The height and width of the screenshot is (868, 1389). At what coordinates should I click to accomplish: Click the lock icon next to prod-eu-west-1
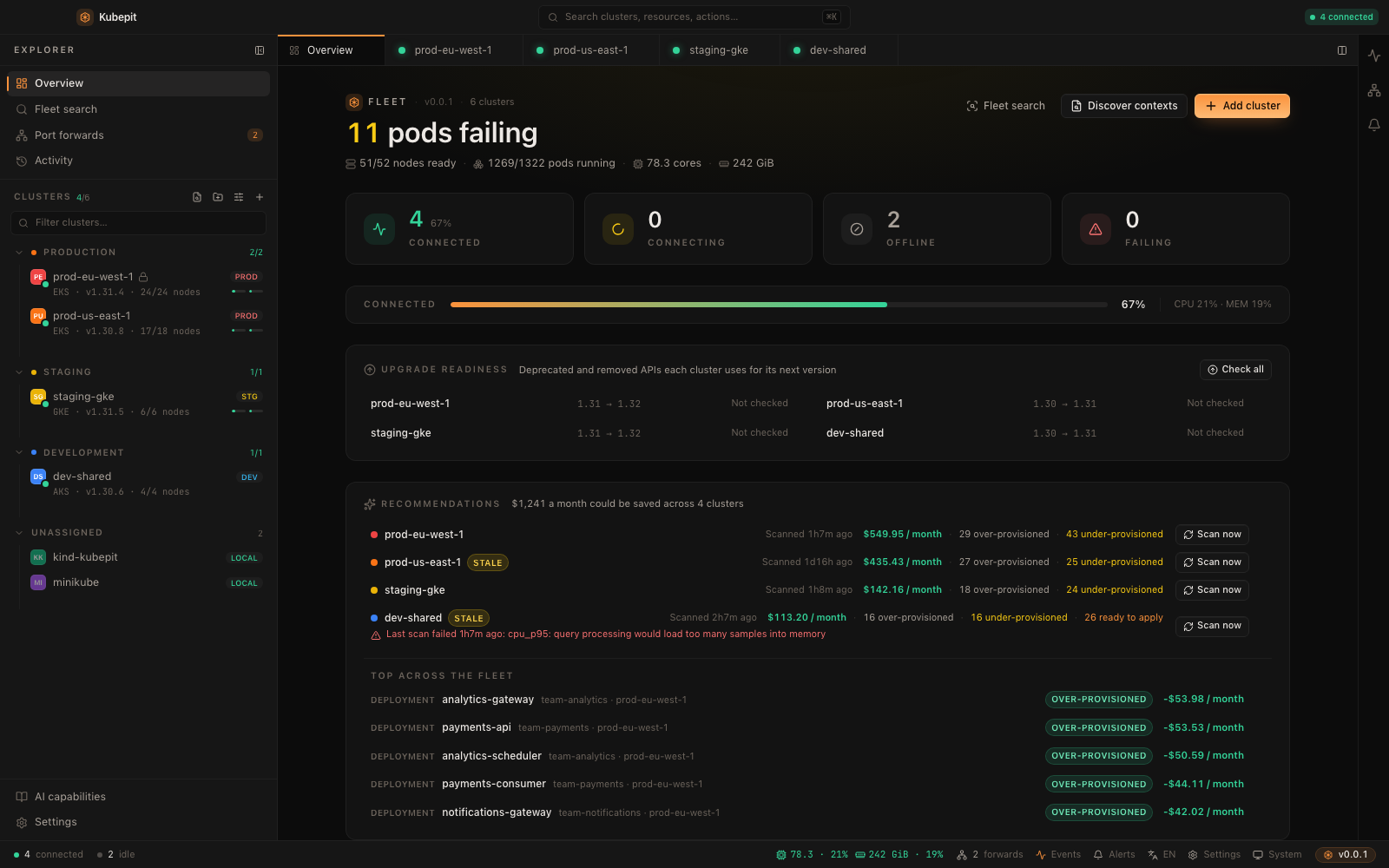click(x=143, y=277)
